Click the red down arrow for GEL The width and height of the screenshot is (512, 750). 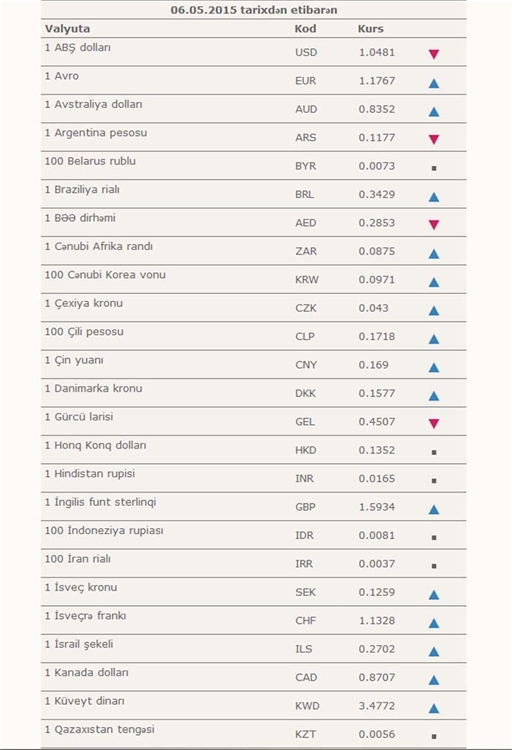point(434,423)
